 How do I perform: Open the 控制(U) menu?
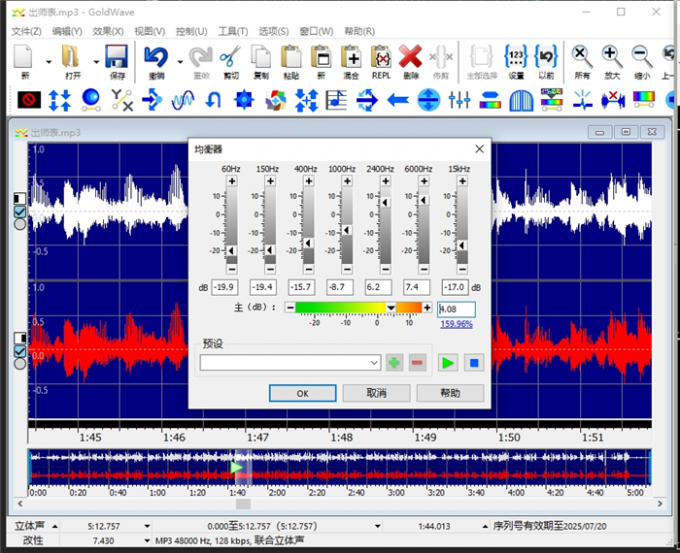coord(191,31)
